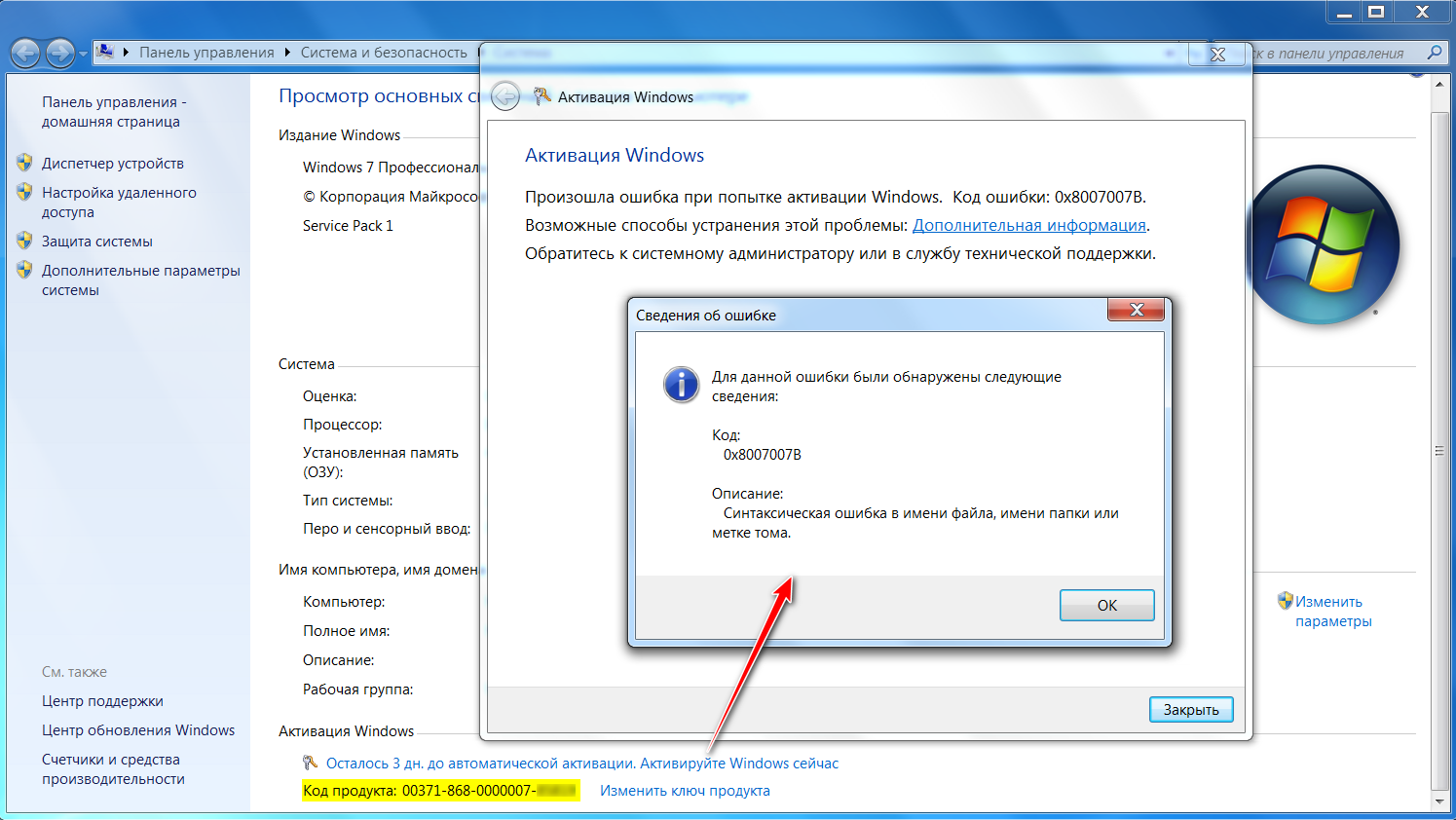Click 'Закрыть' button in activation window

(1191, 709)
